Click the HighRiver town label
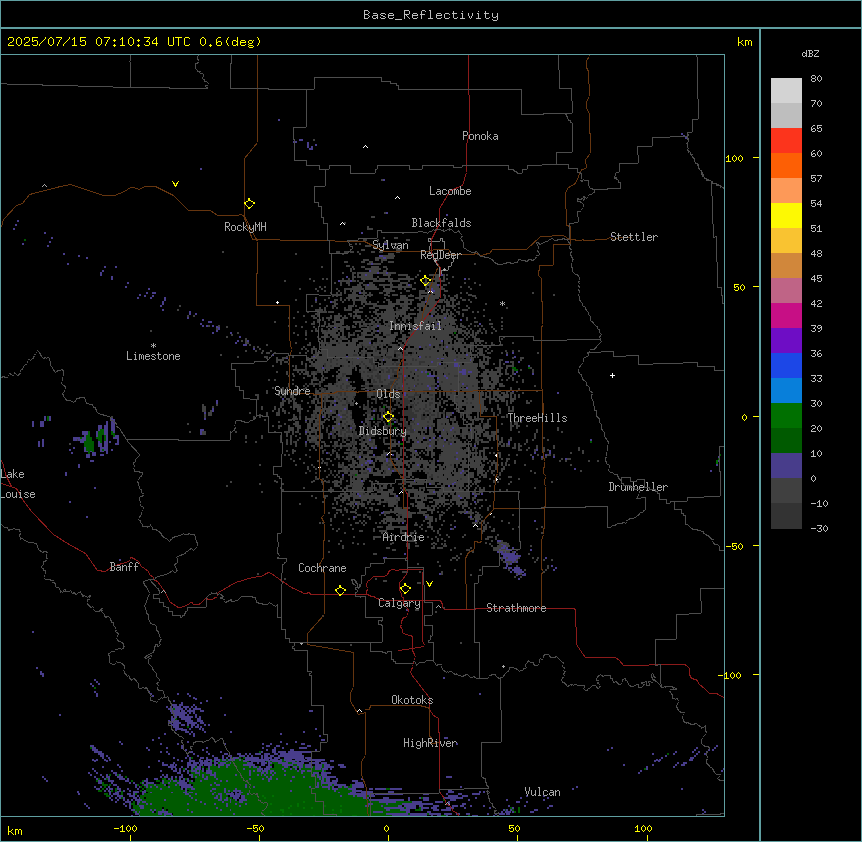This screenshot has width=862, height=842. point(430,743)
